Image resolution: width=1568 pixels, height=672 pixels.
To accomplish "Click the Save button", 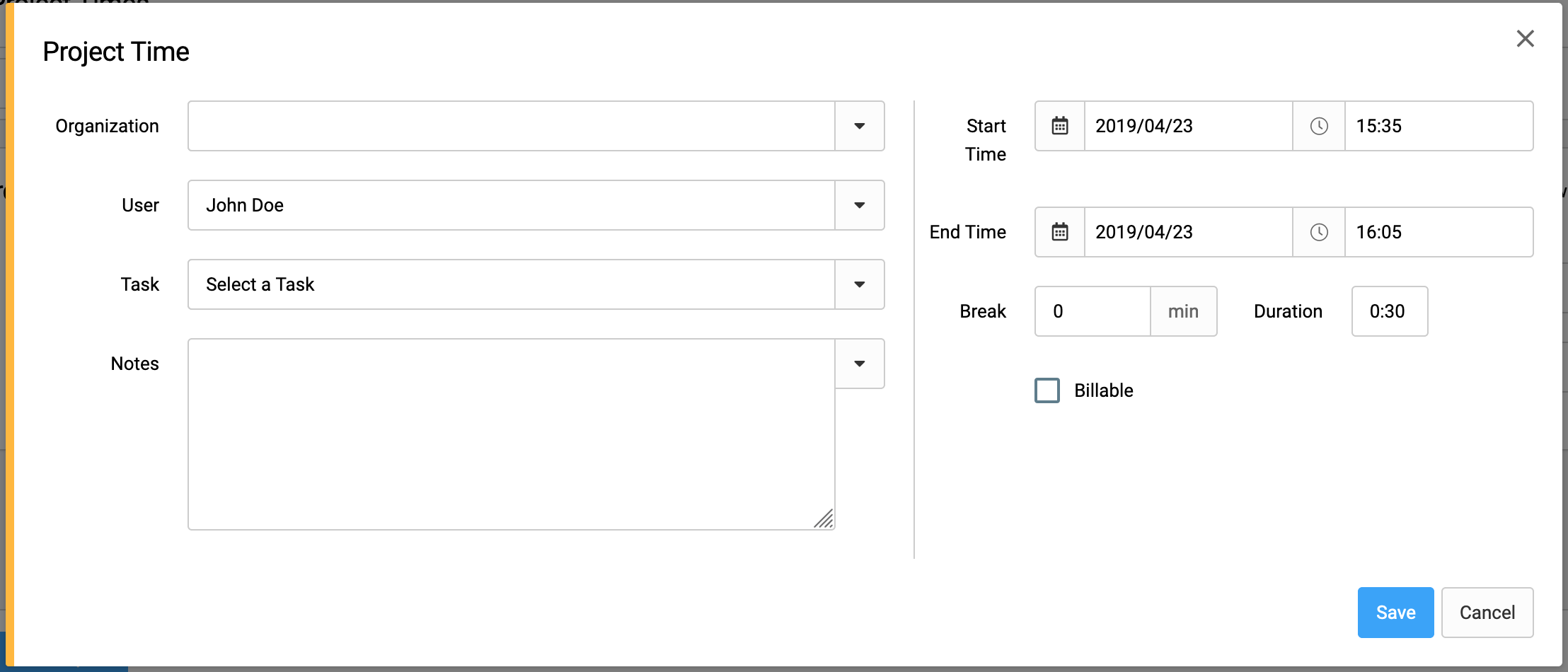I will tap(1395, 613).
